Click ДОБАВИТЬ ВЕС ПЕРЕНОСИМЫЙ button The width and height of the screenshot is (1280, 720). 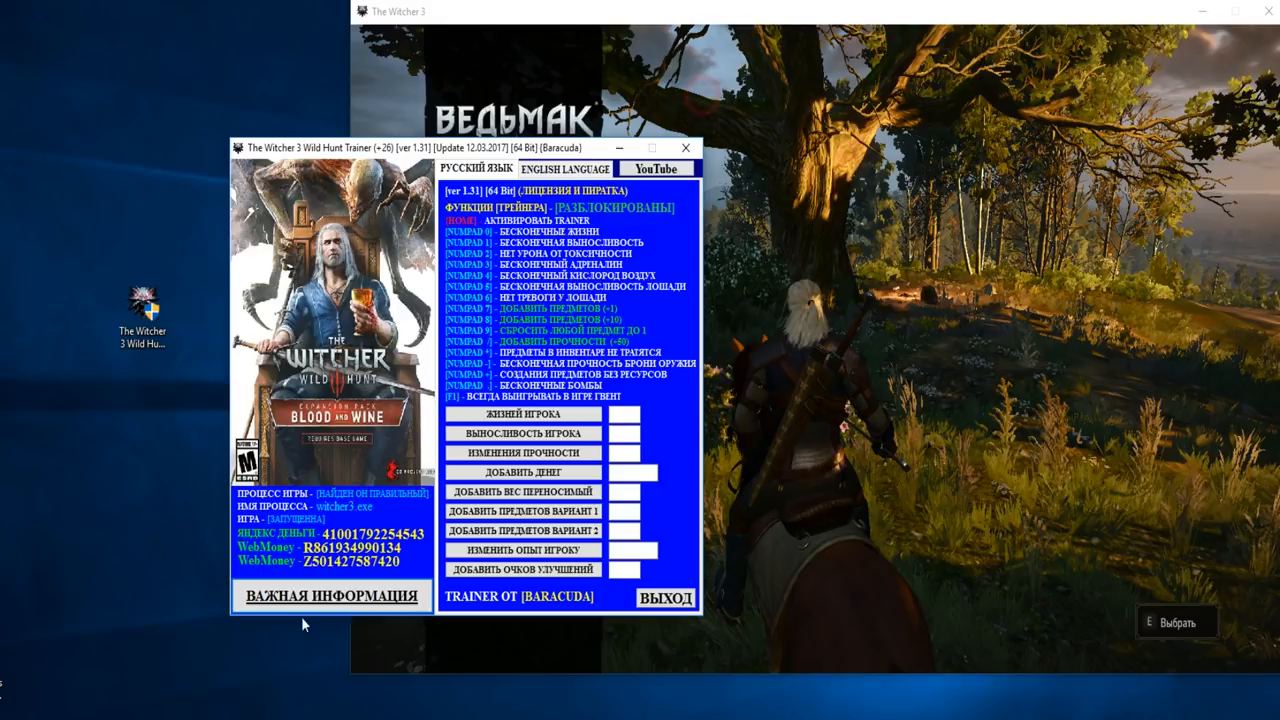(x=523, y=492)
